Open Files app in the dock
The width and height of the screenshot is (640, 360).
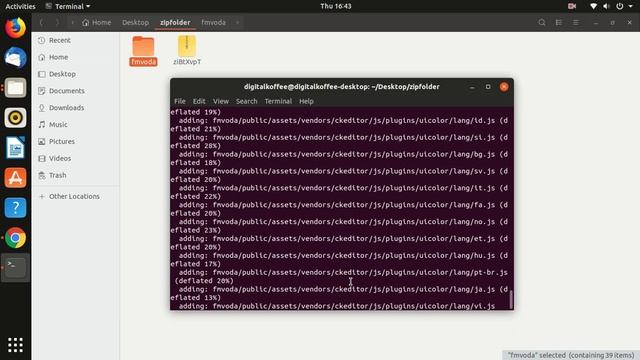click(x=16, y=88)
